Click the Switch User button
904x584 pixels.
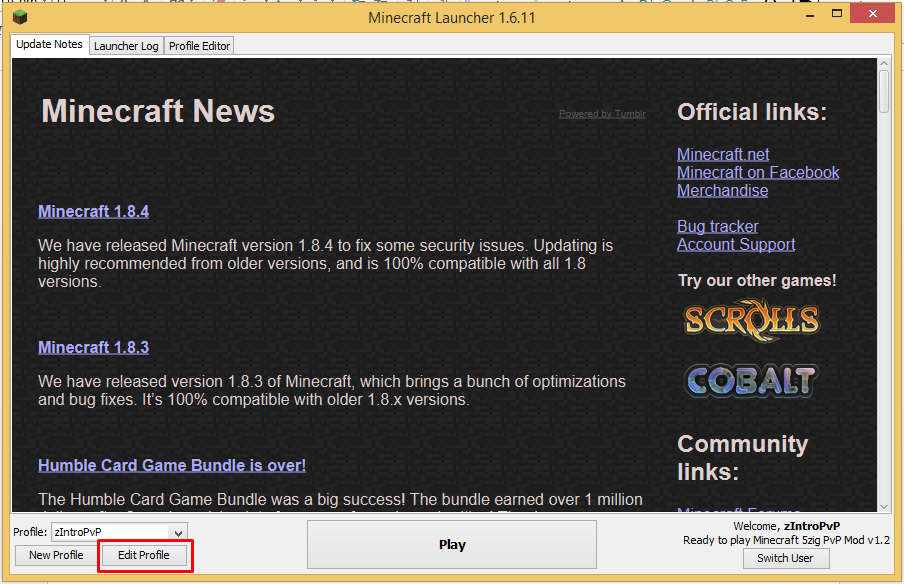(x=786, y=558)
